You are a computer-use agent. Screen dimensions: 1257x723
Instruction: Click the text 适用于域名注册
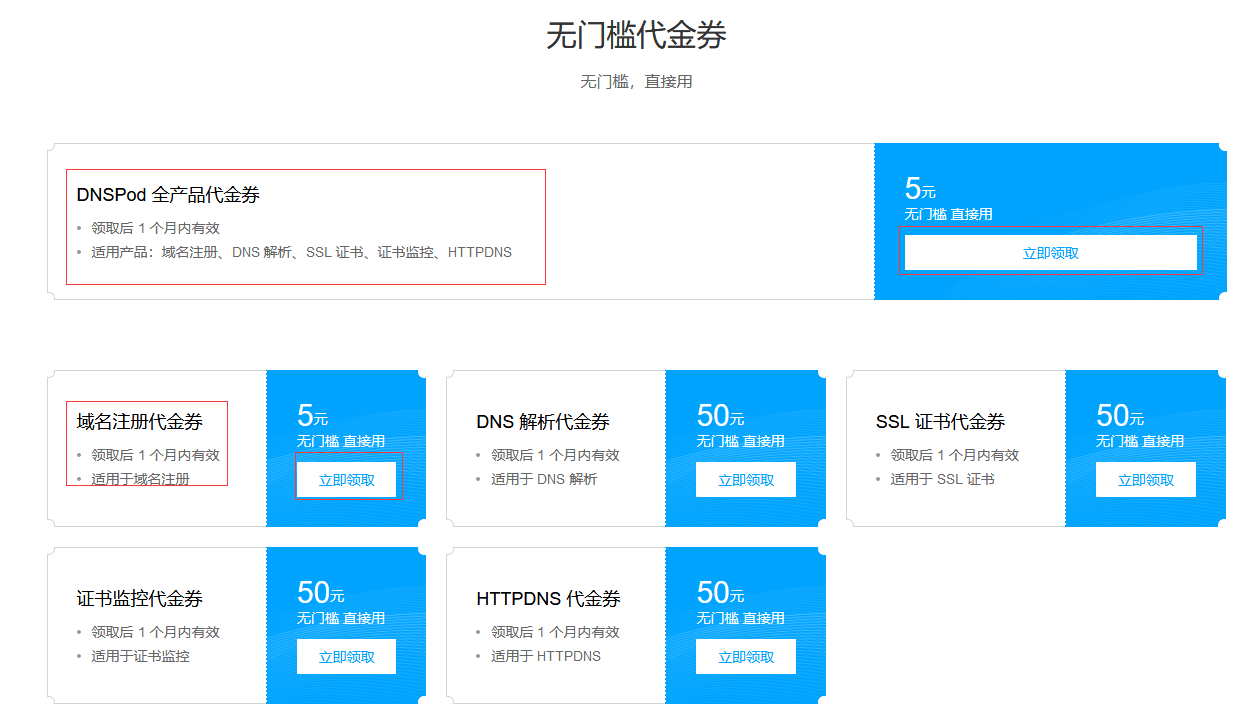(141, 479)
